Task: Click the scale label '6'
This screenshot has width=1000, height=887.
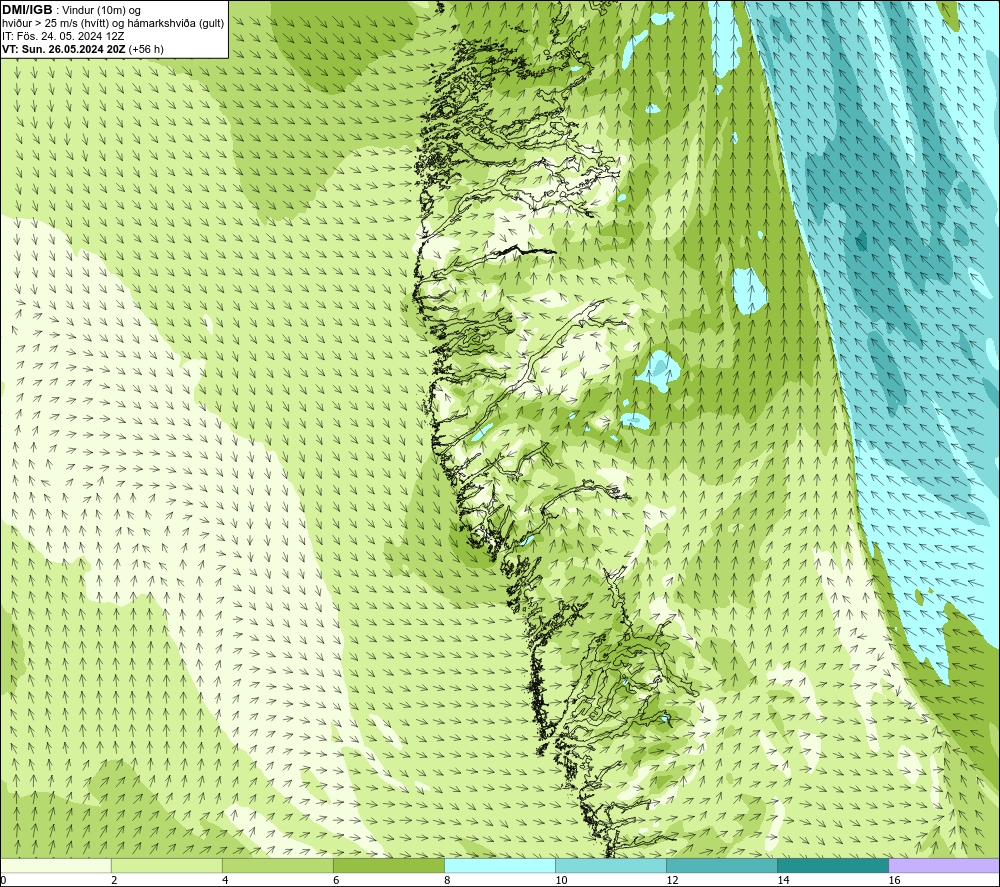Action: 336,881
